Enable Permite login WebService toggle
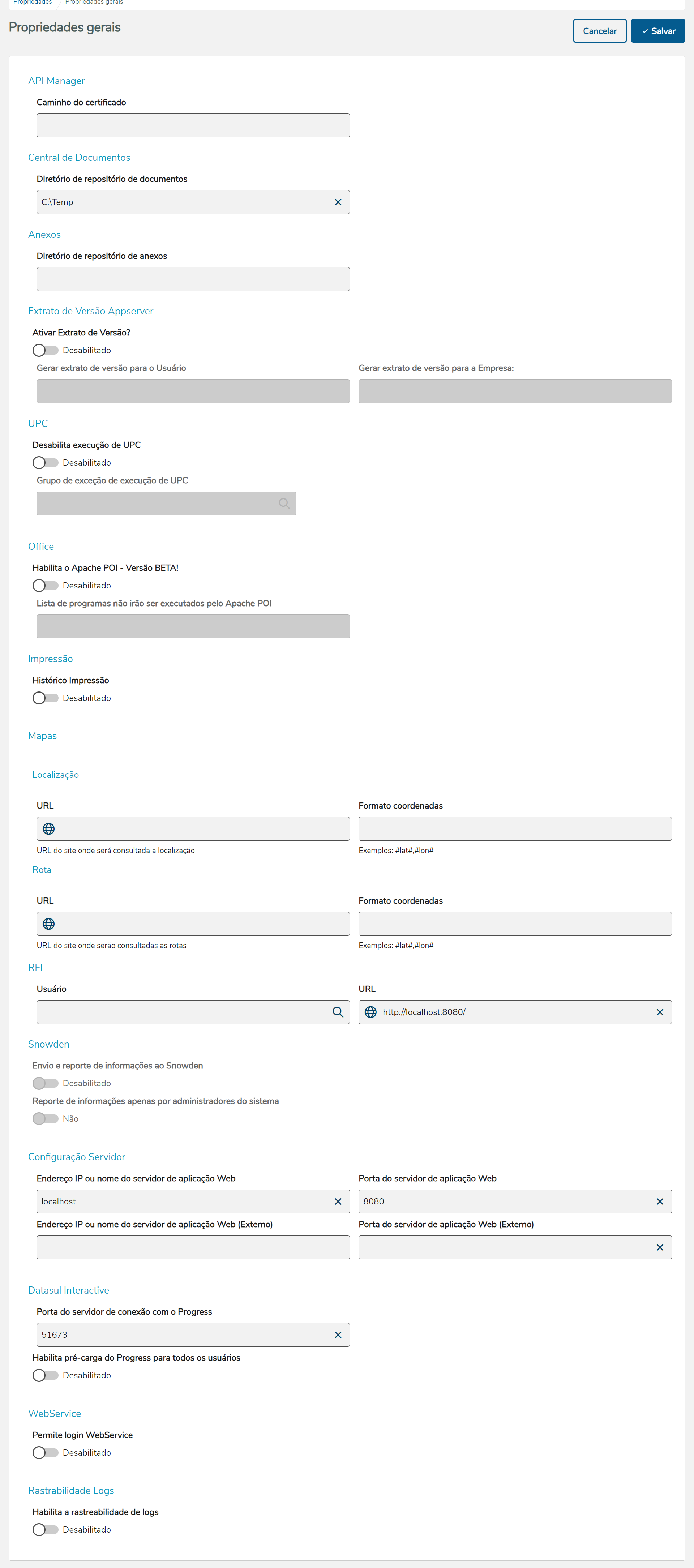The image size is (694, 1568). click(45, 1452)
